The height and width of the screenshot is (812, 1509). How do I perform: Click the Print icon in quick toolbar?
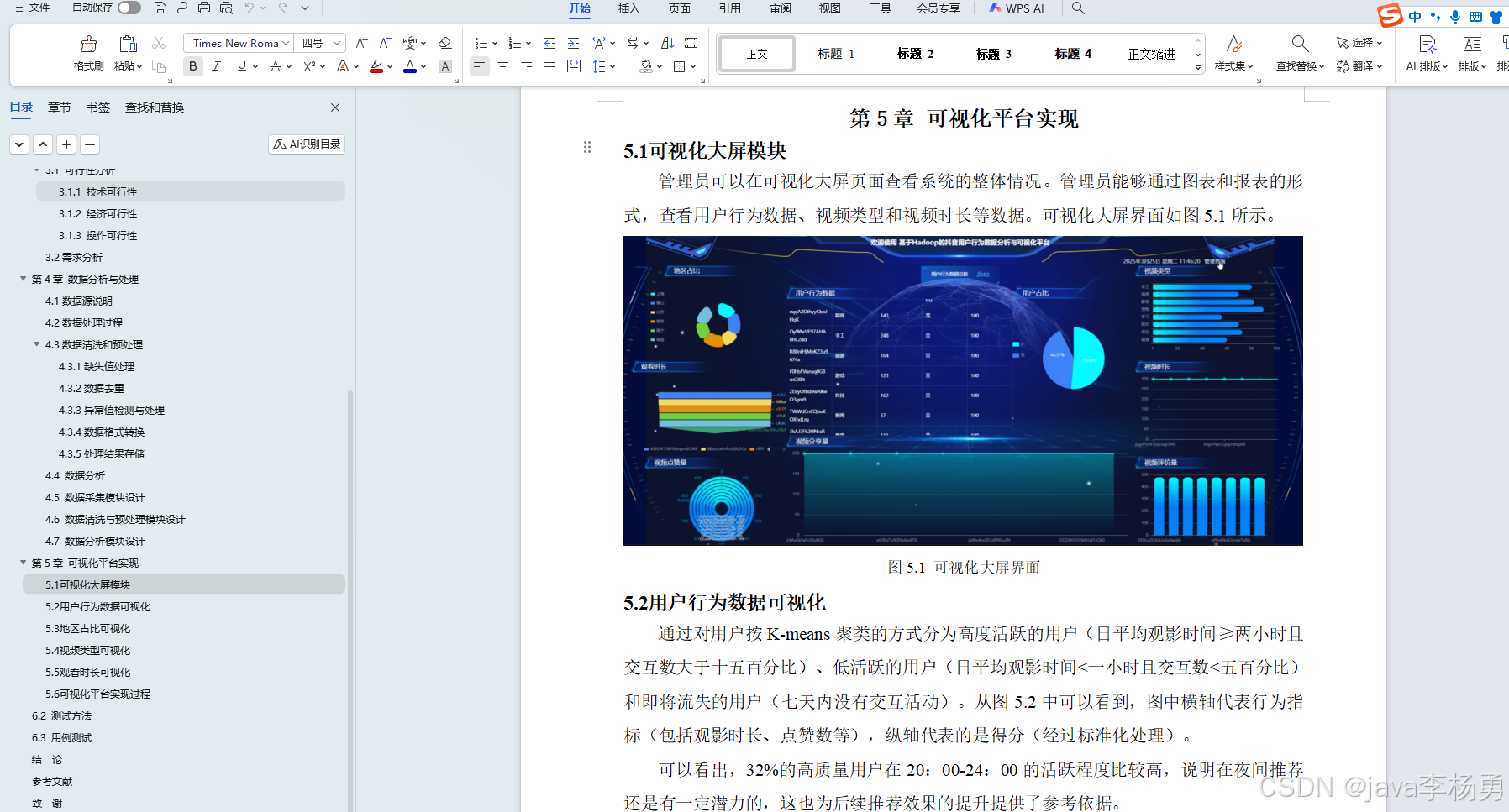[204, 8]
